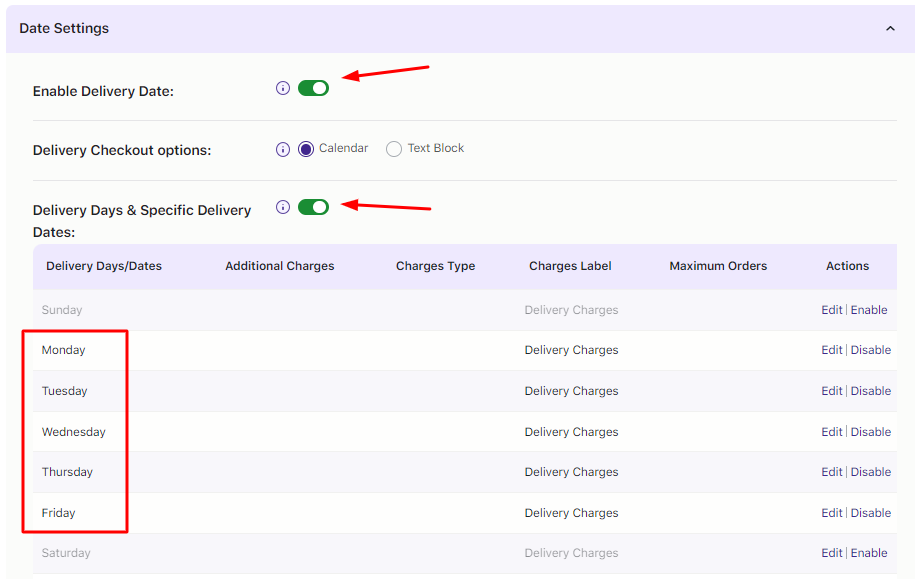
Task: Toggle the Enable Delivery Date switch
Action: point(313,88)
